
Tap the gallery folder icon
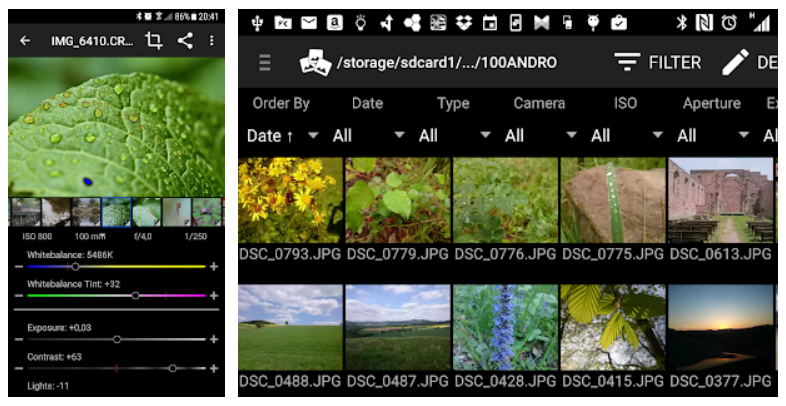tap(315, 63)
